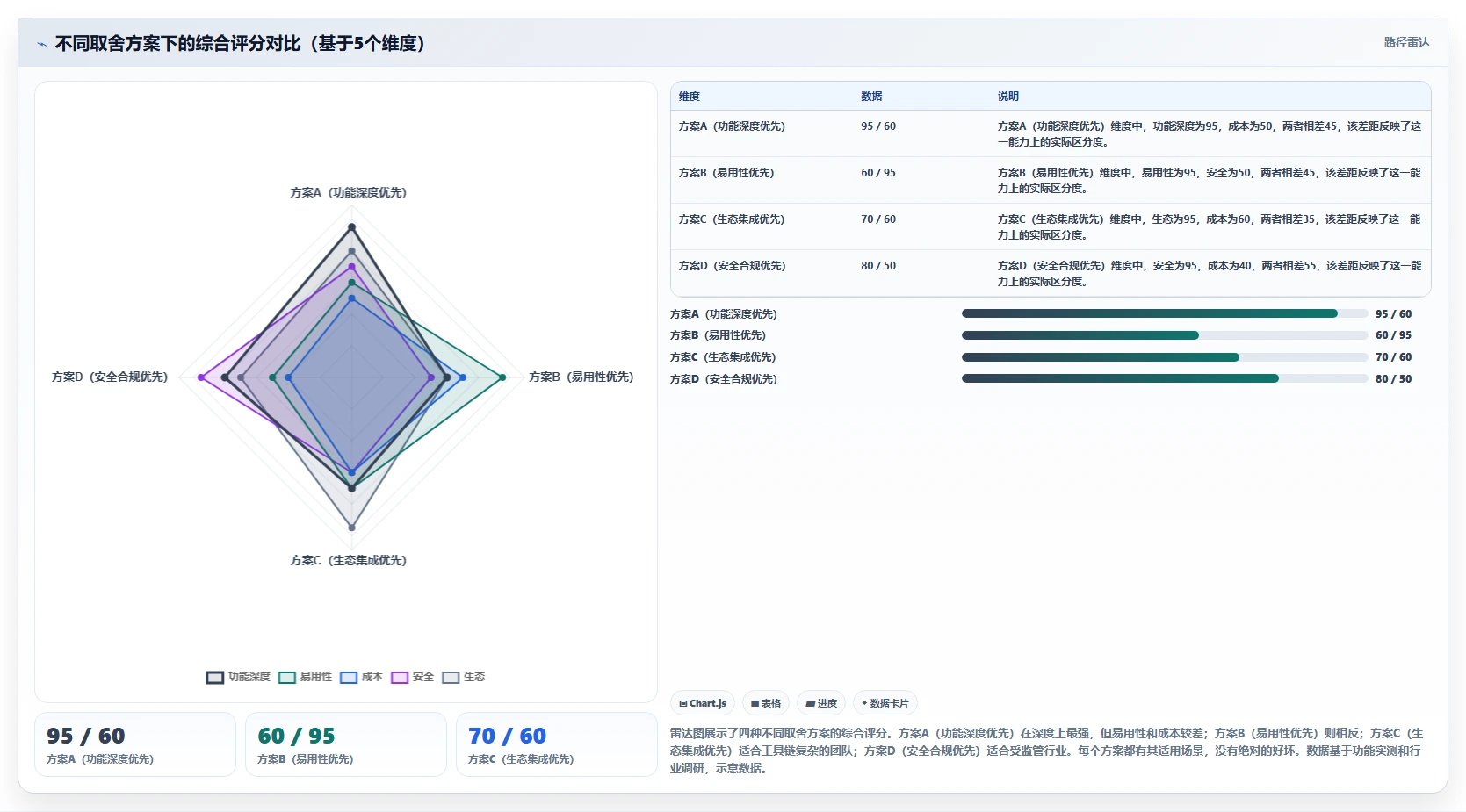Viewport: 1466px width, 812px height.
Task: Click the small icon before the page title
Action: 41,44
